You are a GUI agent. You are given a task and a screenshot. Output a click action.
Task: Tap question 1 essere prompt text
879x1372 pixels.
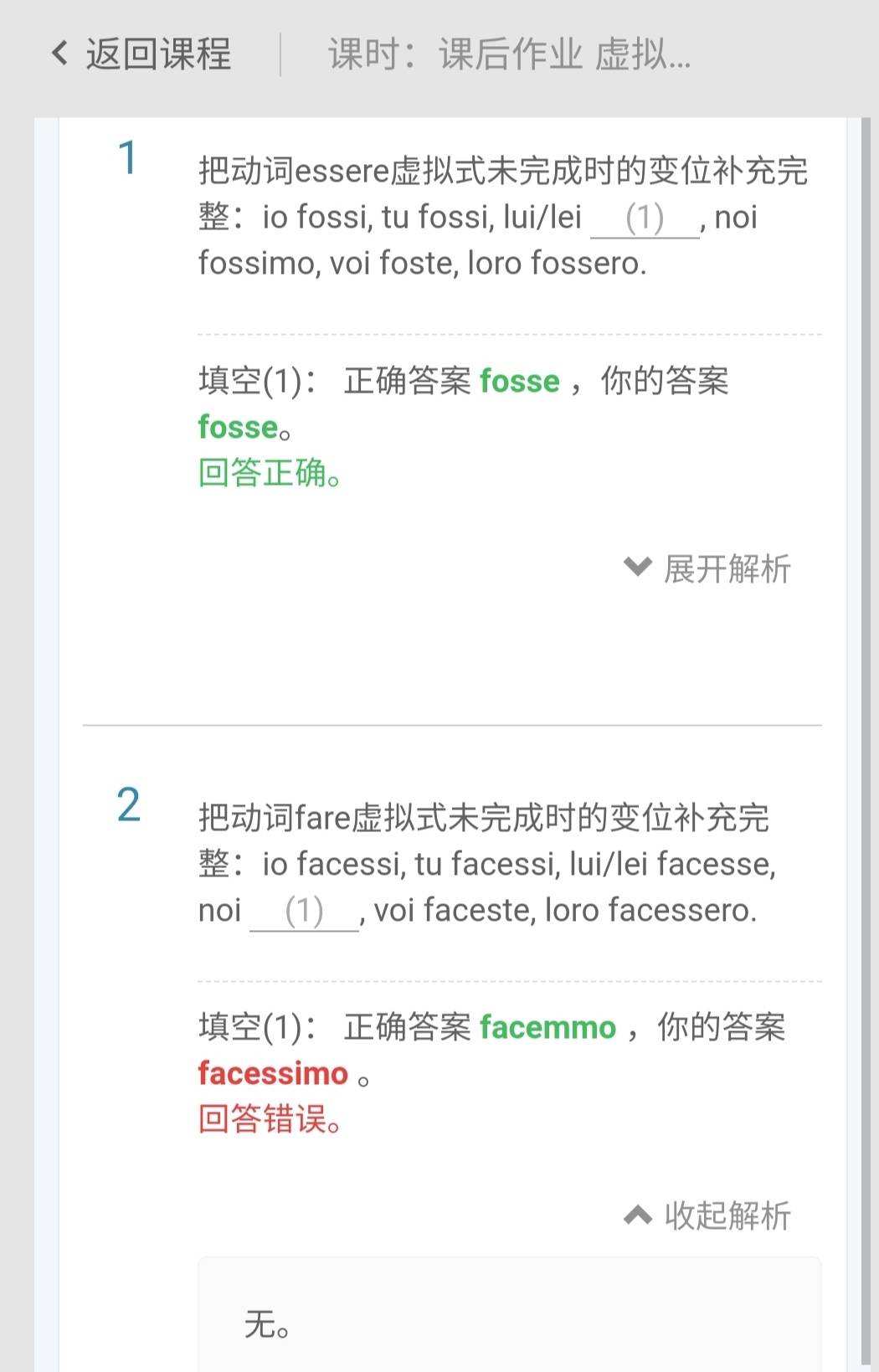[503, 218]
